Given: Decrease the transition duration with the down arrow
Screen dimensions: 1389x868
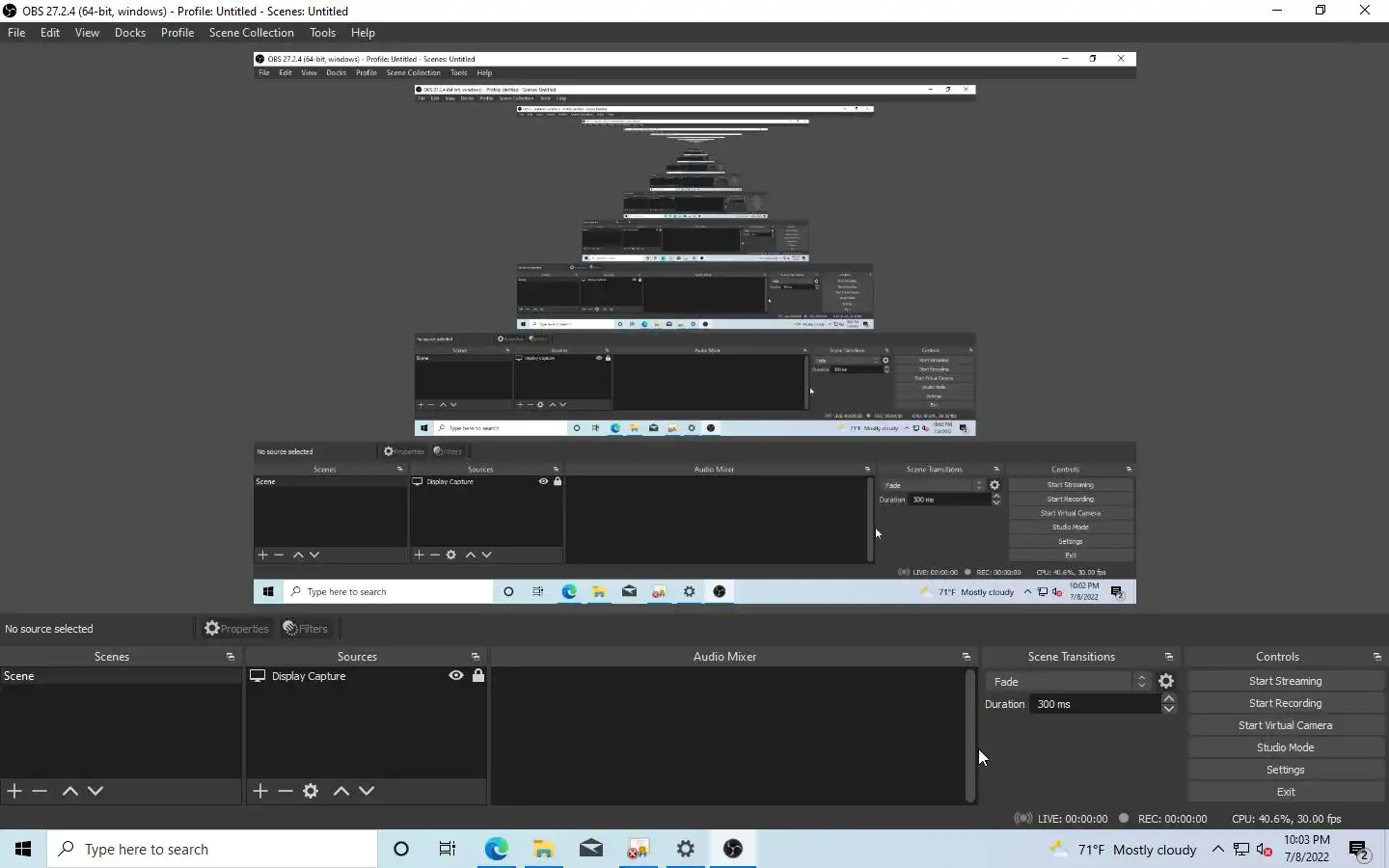Looking at the screenshot, I should tap(1169, 709).
